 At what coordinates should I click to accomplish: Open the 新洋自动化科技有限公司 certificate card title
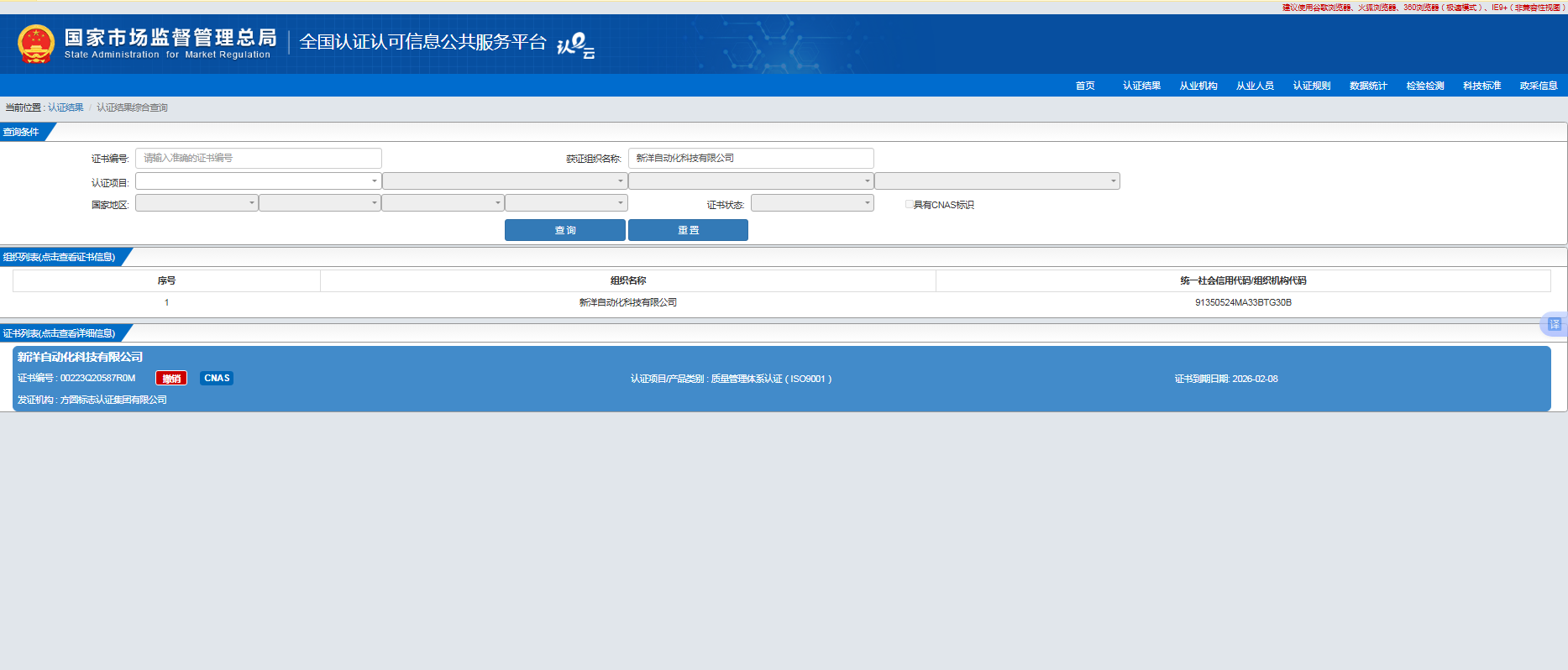(x=81, y=357)
